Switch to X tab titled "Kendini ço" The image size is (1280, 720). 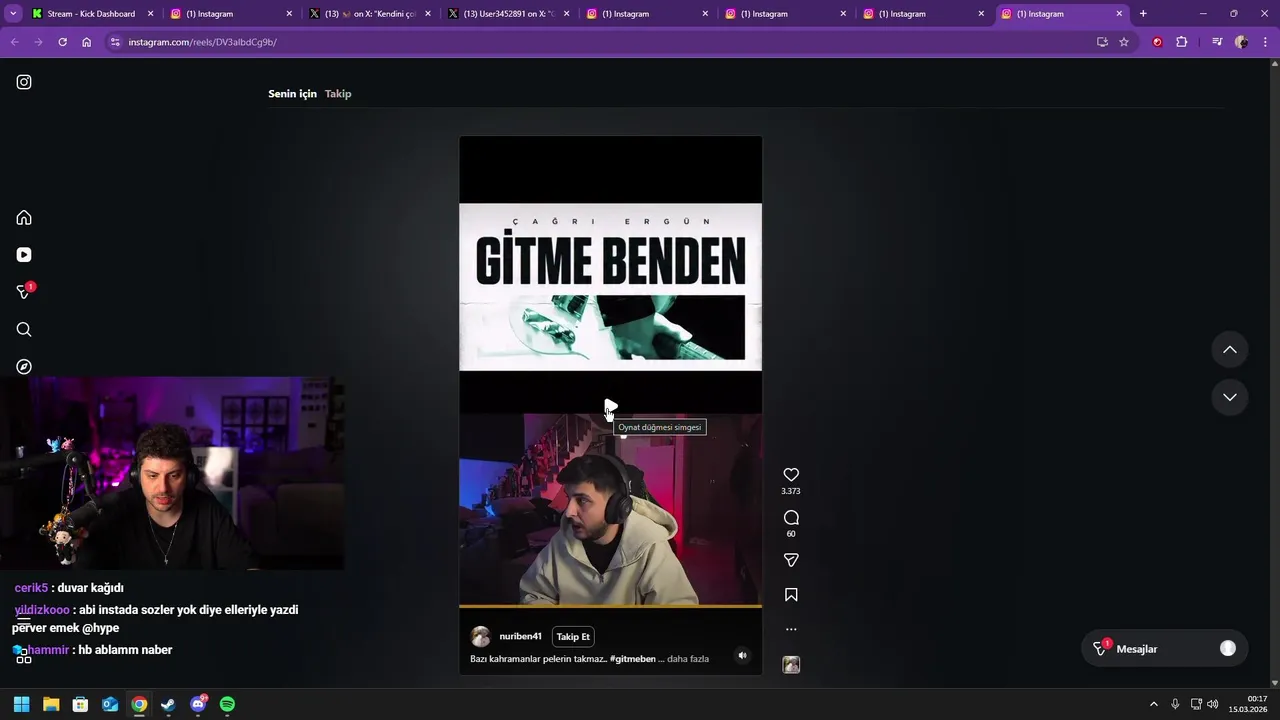tap(372, 14)
